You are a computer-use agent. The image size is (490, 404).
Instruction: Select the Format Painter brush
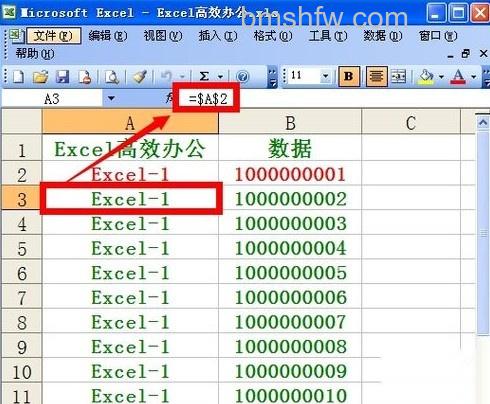[x=140, y=77]
